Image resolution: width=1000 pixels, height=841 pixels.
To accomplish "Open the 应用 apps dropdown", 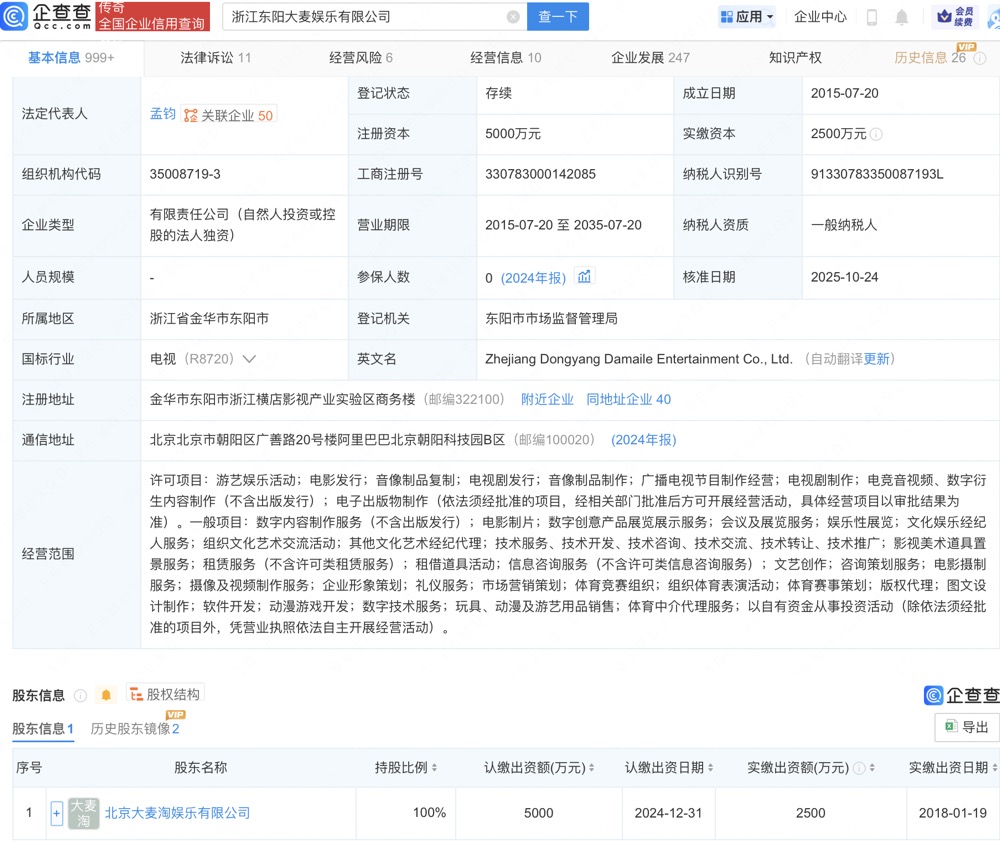I will (747, 17).
